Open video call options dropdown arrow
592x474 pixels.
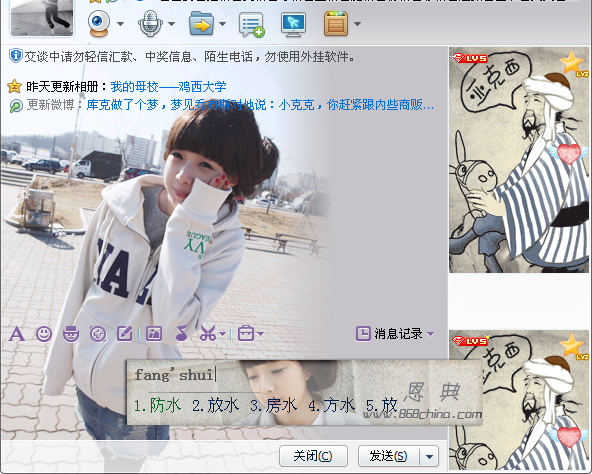[120, 24]
